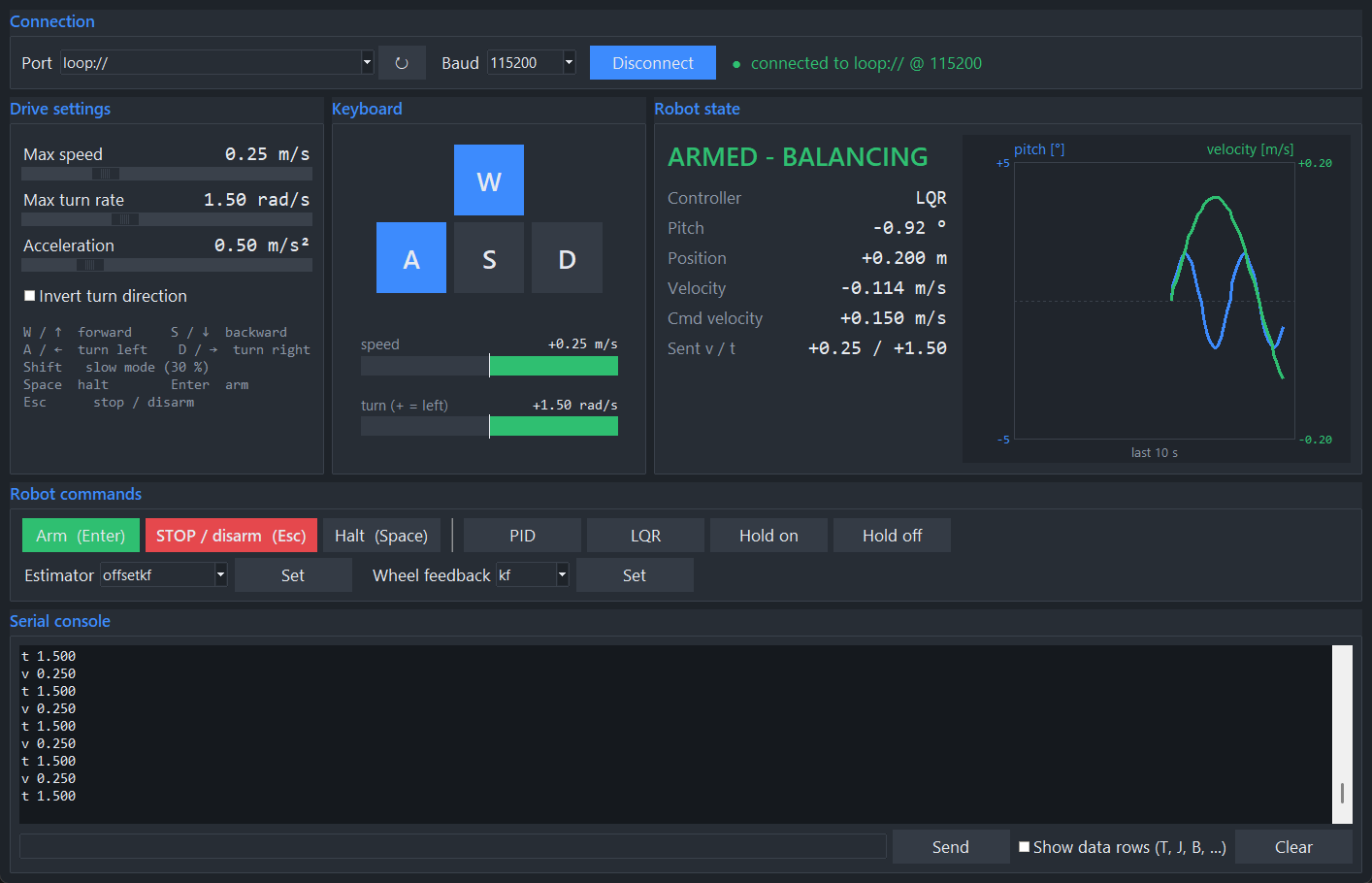Click the A turn-left key

pos(411,258)
